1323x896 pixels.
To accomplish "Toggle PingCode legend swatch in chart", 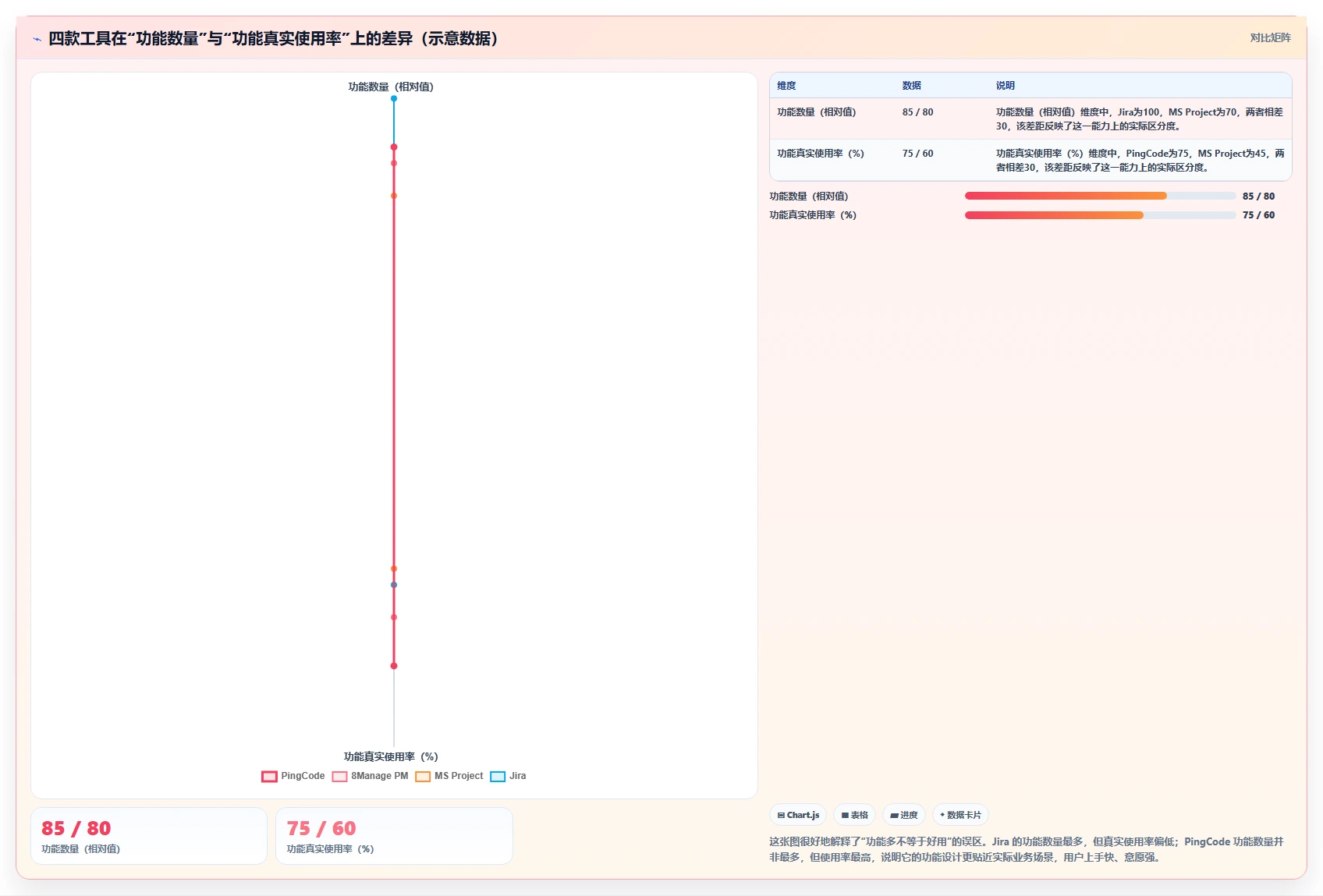I will pos(269,776).
